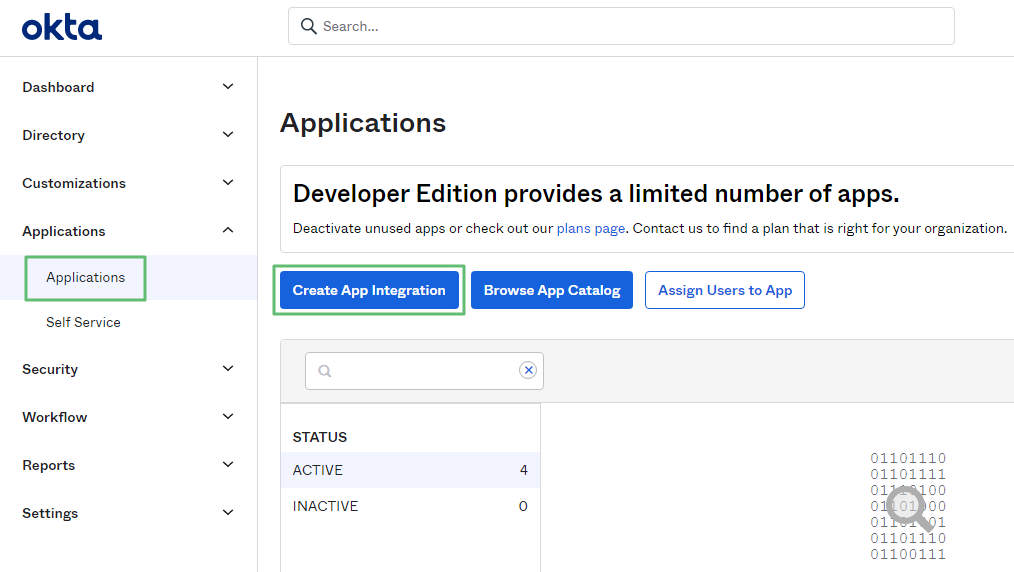Click the INACTIVE count 0
This screenshot has height=572, width=1014.
pyautogui.click(x=523, y=506)
